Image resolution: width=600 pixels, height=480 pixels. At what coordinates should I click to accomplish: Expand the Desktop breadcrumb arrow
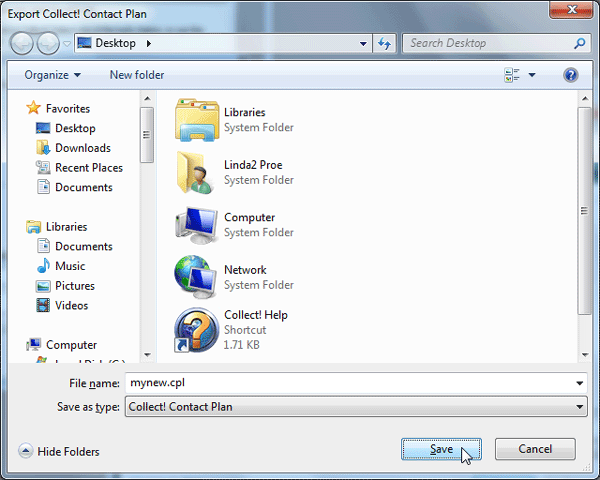(149, 44)
